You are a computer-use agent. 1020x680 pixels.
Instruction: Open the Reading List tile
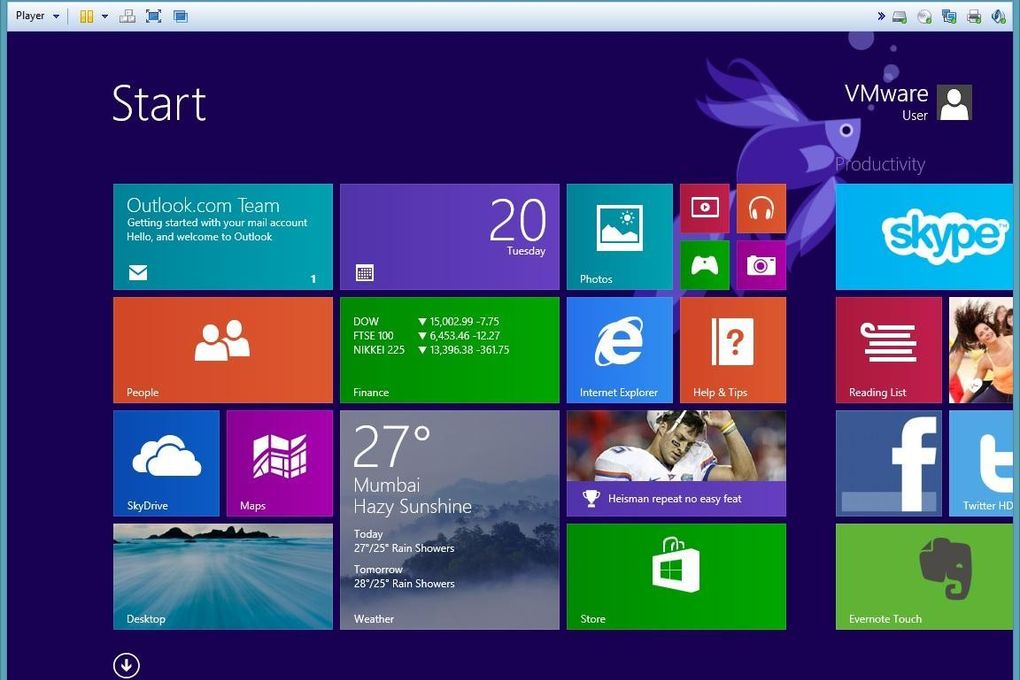pyautogui.click(x=889, y=350)
